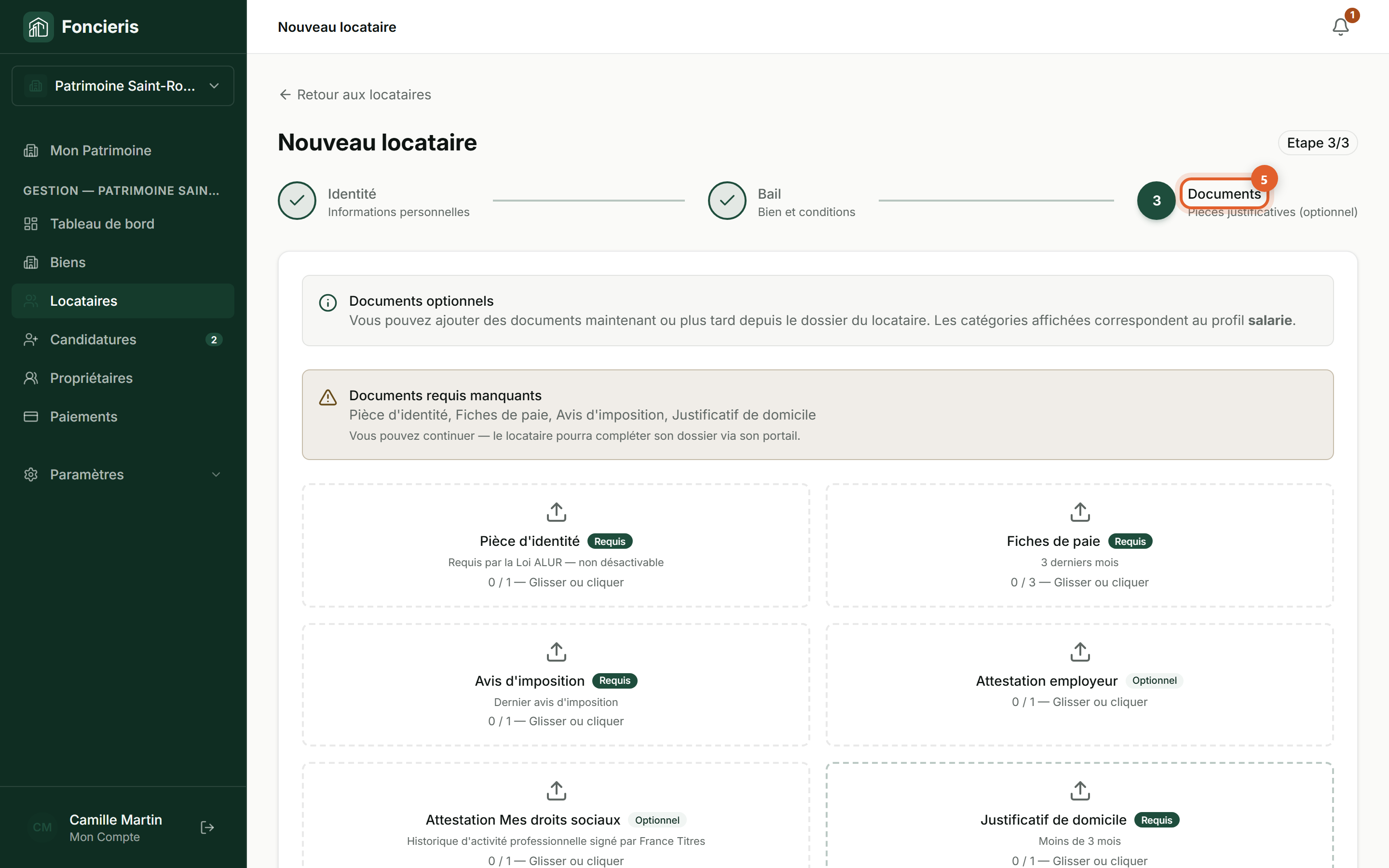1389x868 pixels.
Task: Click the Documents requis manquants heading
Action: [x=445, y=395]
